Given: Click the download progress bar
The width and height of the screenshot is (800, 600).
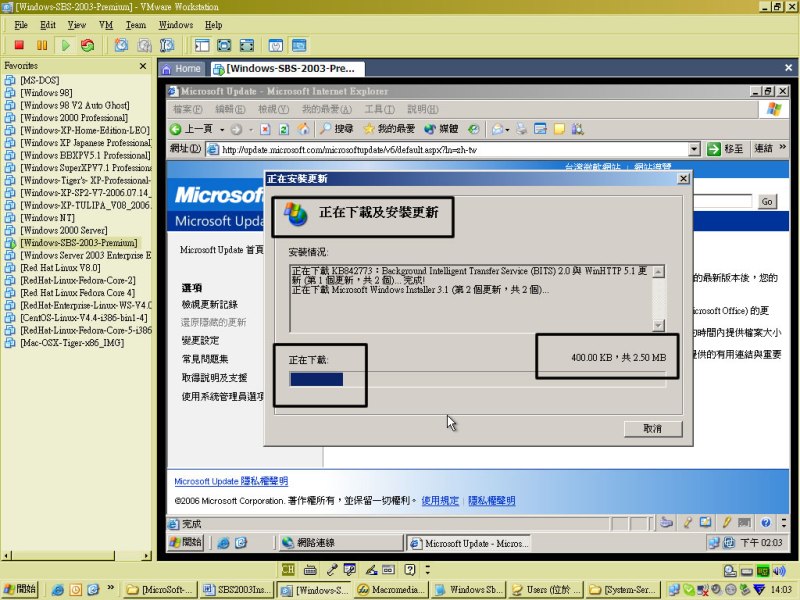Looking at the screenshot, I should tap(477, 379).
